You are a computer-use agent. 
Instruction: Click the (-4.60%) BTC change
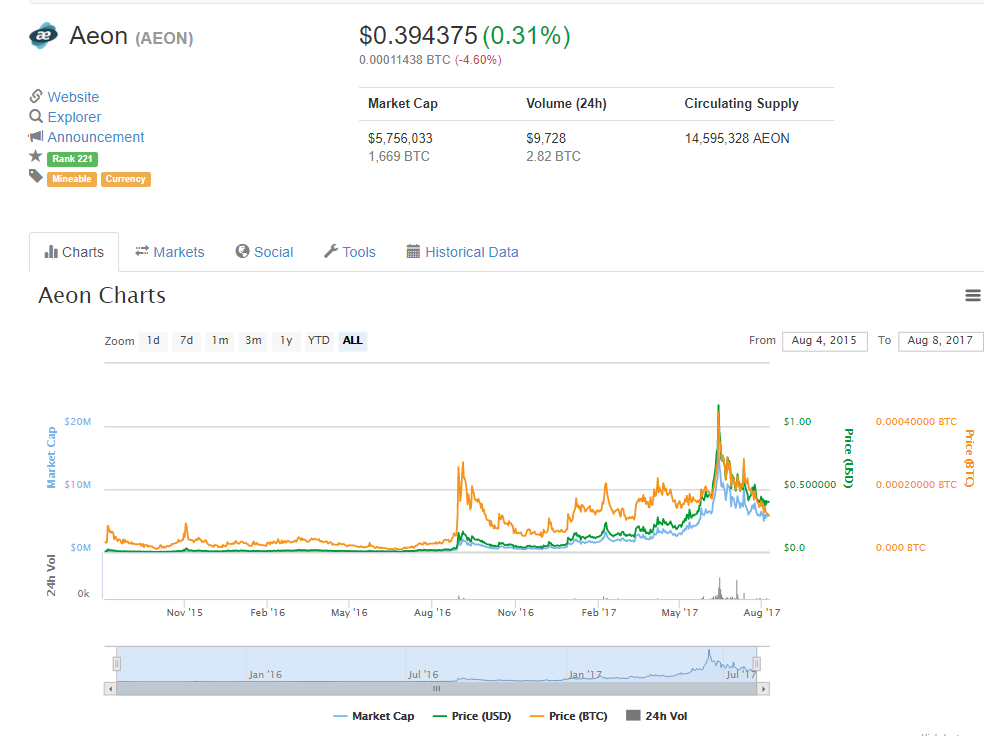click(478, 60)
